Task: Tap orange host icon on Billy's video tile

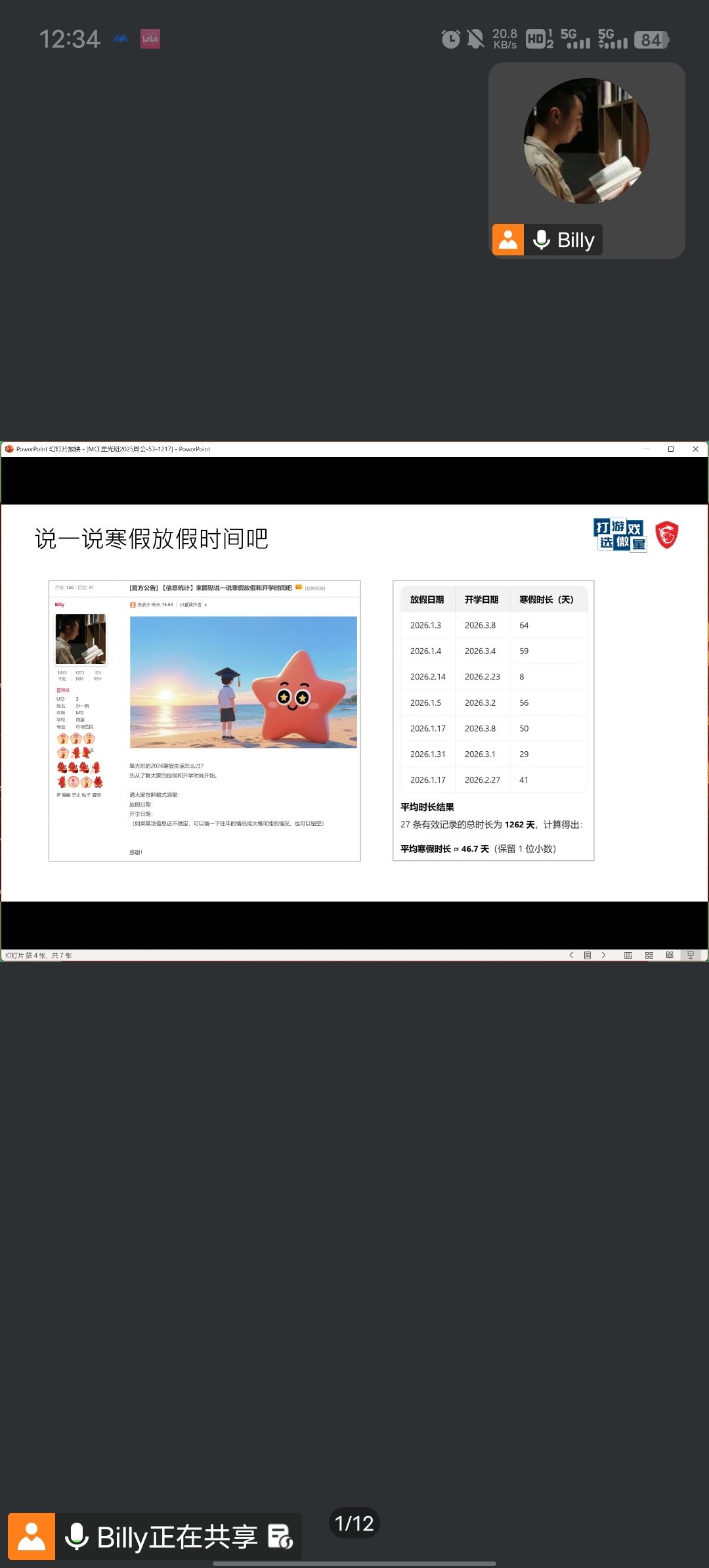Action: [508, 240]
